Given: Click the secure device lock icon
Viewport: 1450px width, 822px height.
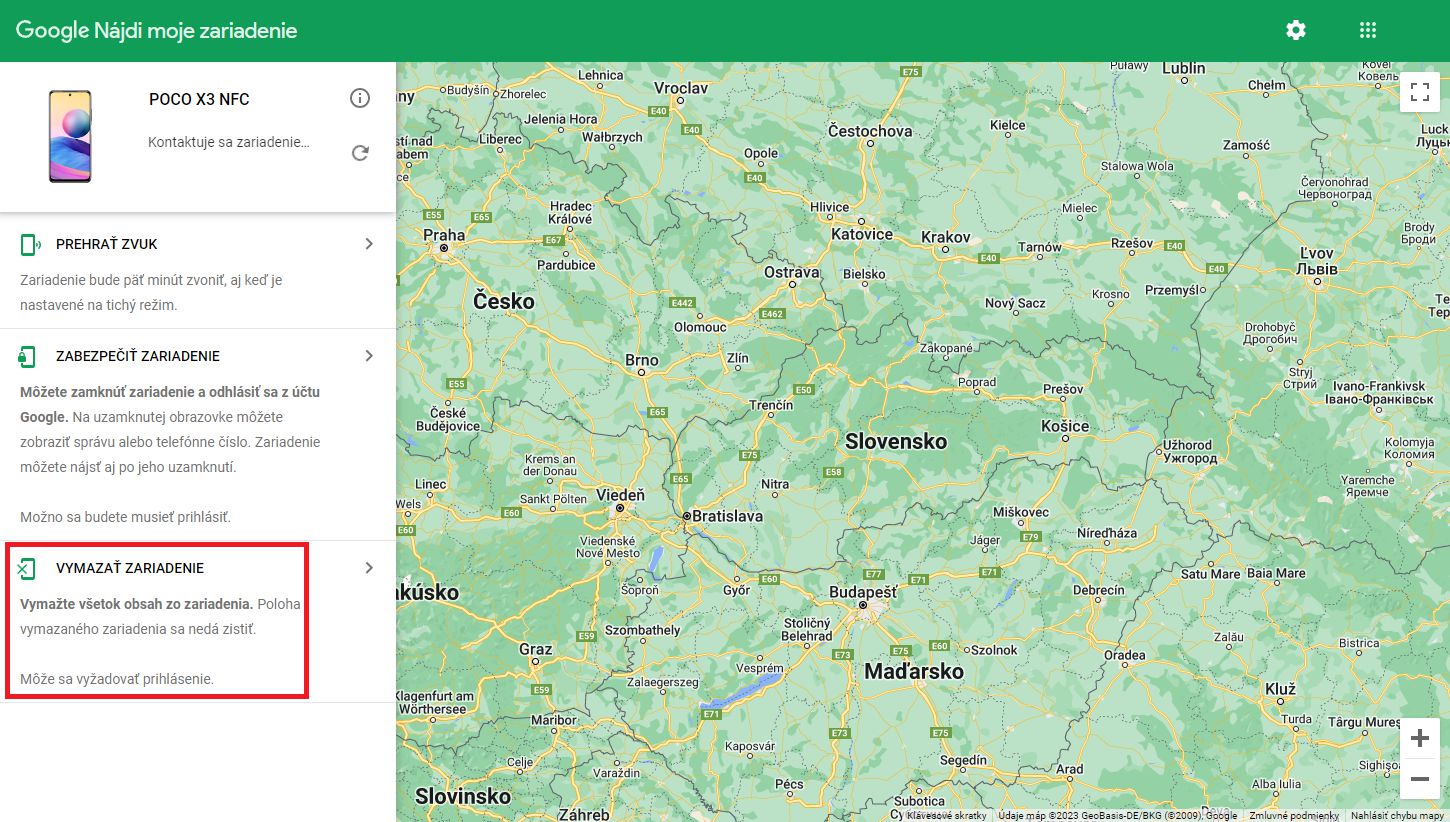Looking at the screenshot, I should pos(28,356).
